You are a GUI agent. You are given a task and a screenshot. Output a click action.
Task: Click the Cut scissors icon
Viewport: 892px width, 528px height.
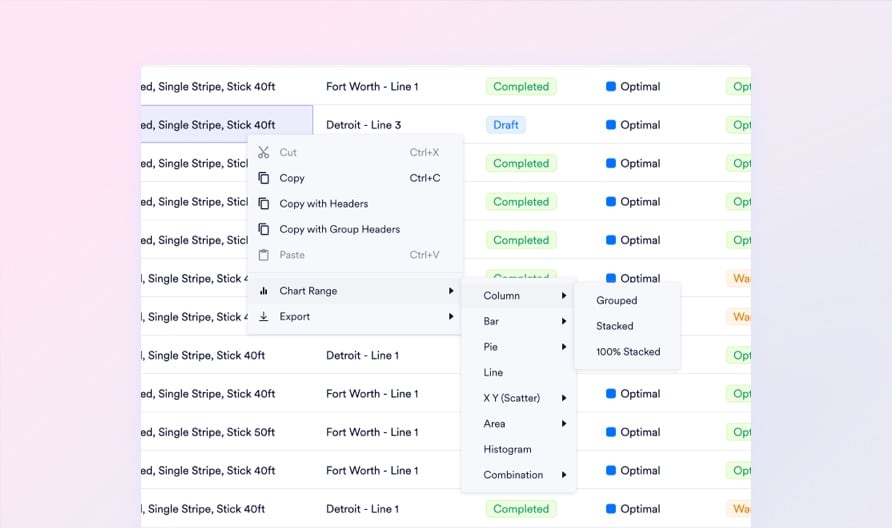tap(263, 152)
